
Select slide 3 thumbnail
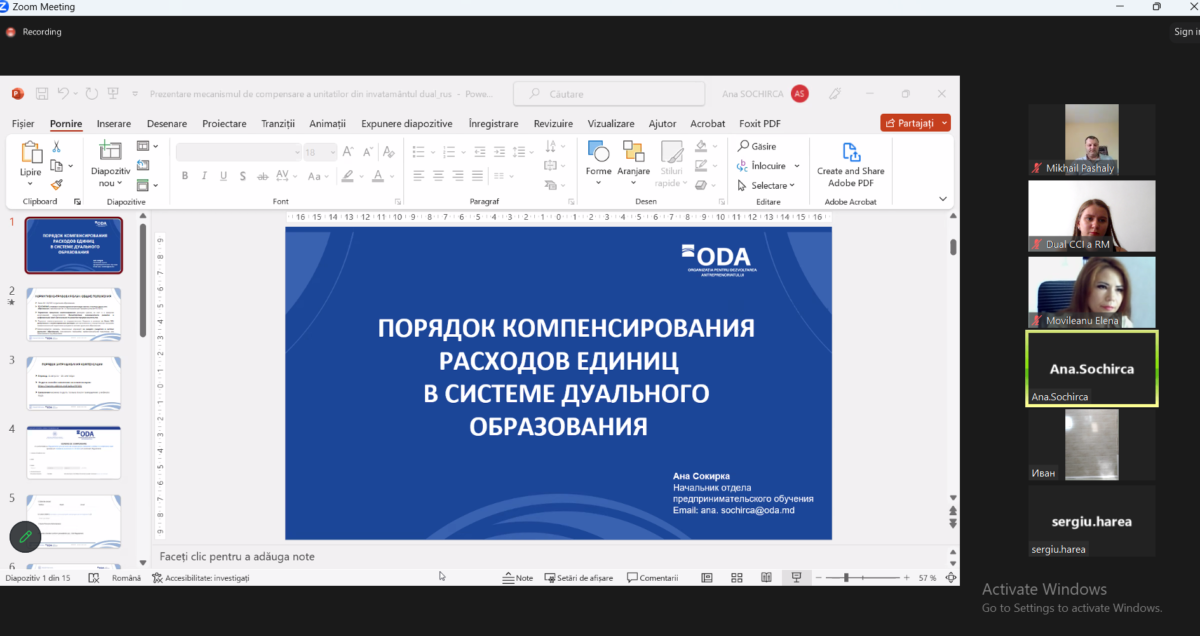click(x=74, y=382)
